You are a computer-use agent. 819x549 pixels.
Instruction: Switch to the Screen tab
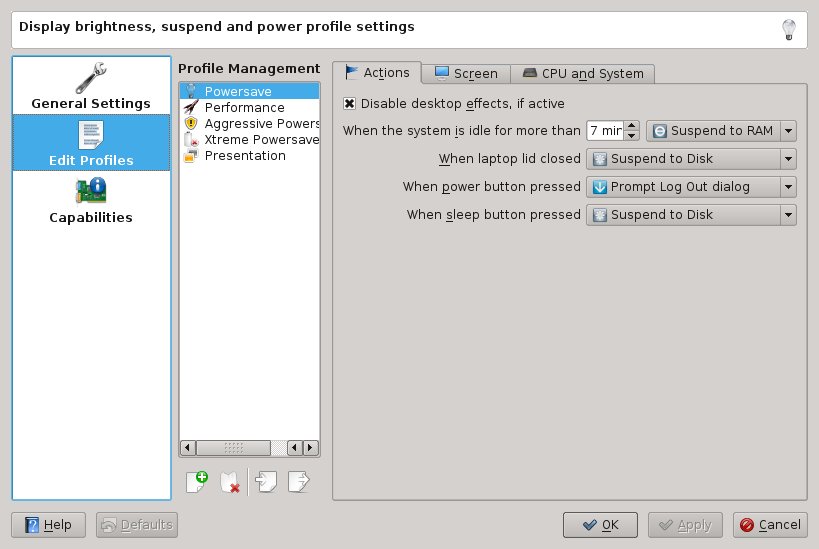pyautogui.click(x=466, y=73)
